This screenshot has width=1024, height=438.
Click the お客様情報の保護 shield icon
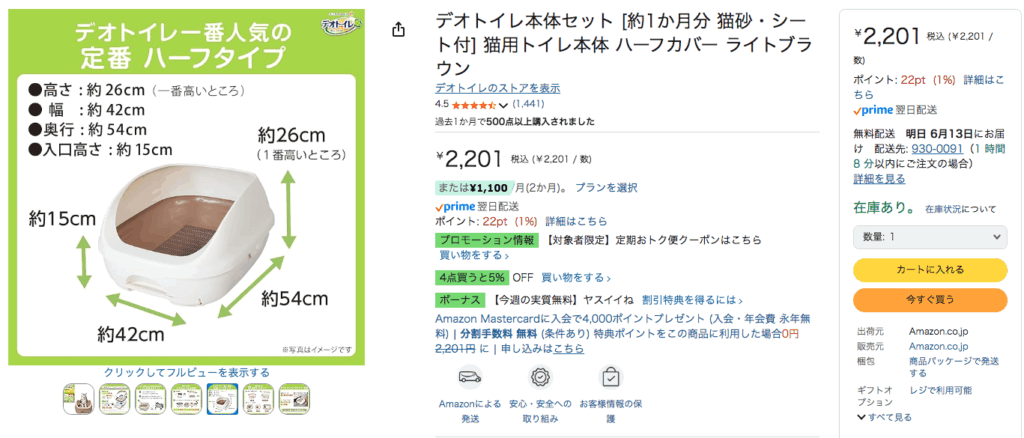tap(610, 376)
